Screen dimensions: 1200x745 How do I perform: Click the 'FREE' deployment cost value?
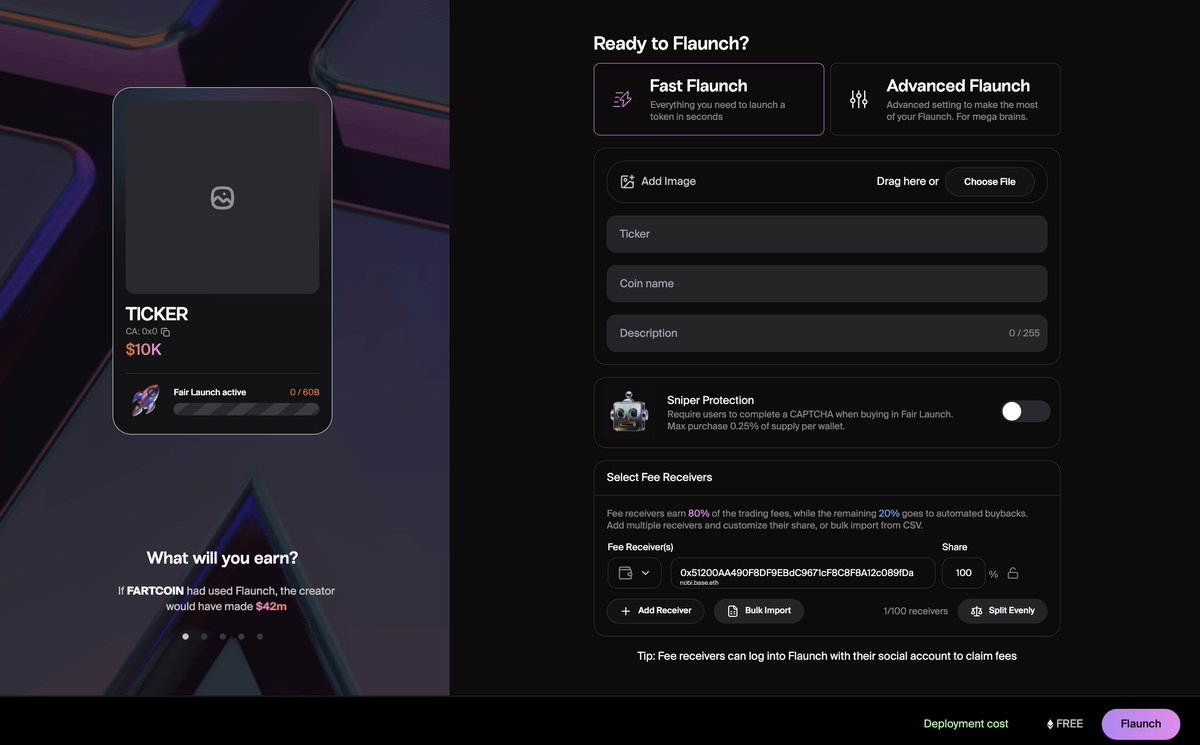click(1069, 724)
